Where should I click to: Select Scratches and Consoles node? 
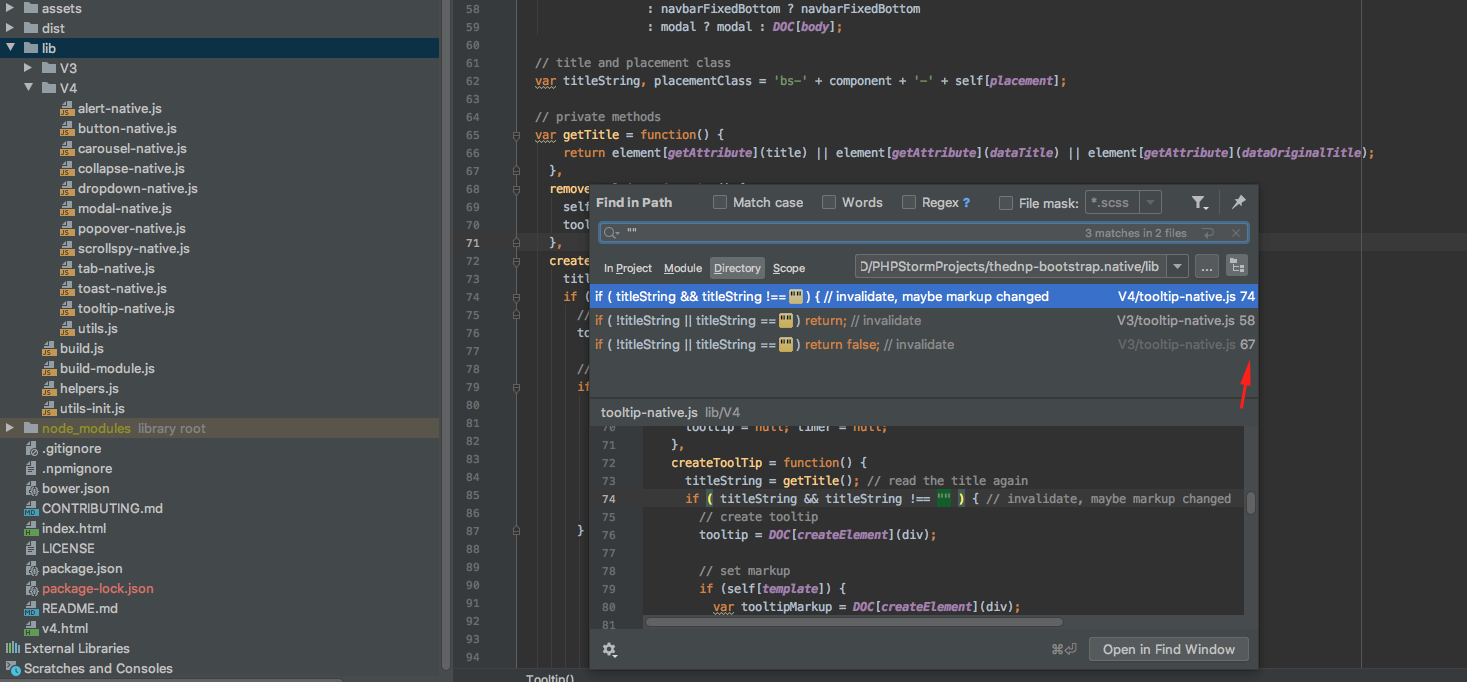coord(98,668)
